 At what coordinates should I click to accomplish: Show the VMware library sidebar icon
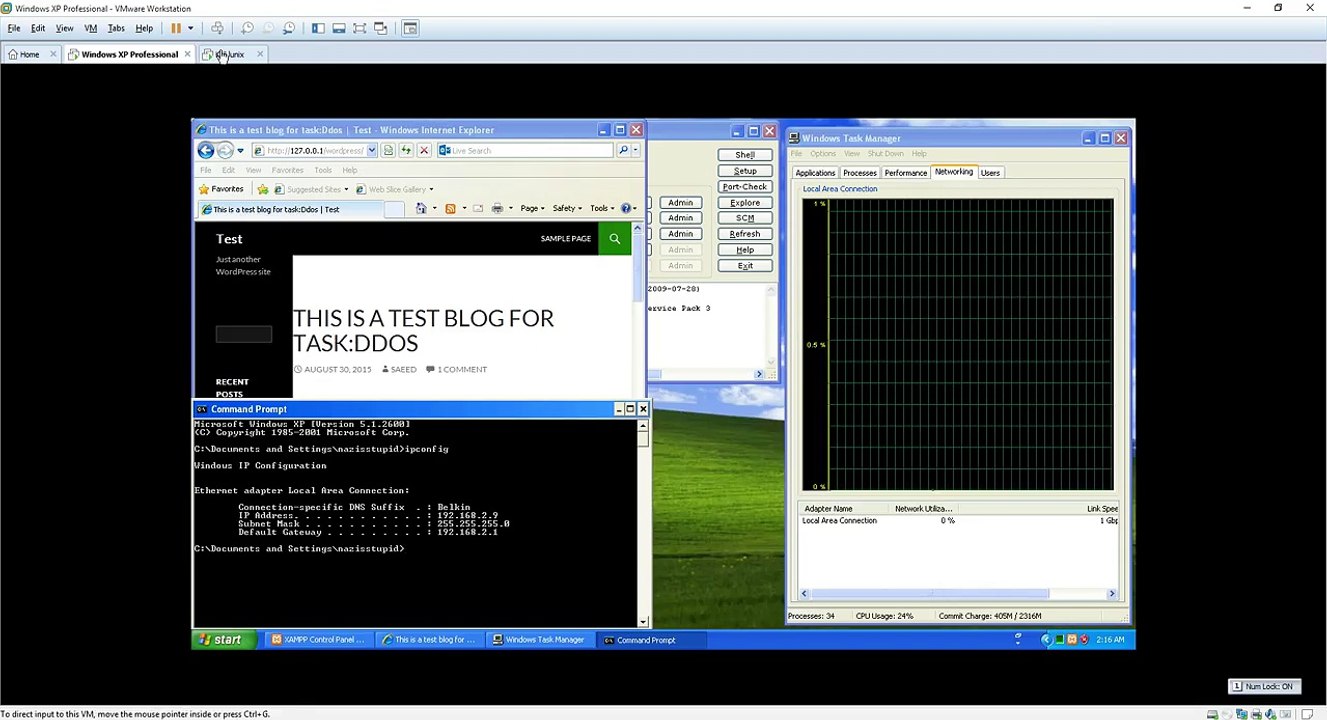tap(318, 28)
